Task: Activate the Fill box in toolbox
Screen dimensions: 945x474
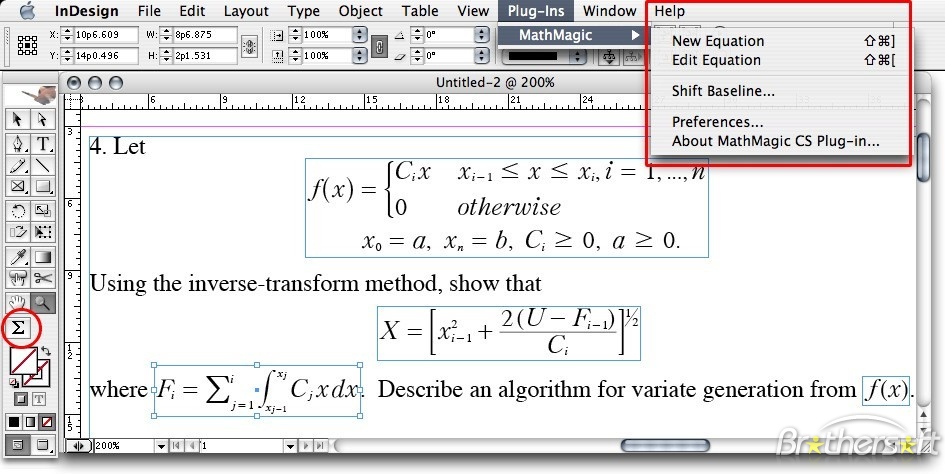Action: pos(24,361)
